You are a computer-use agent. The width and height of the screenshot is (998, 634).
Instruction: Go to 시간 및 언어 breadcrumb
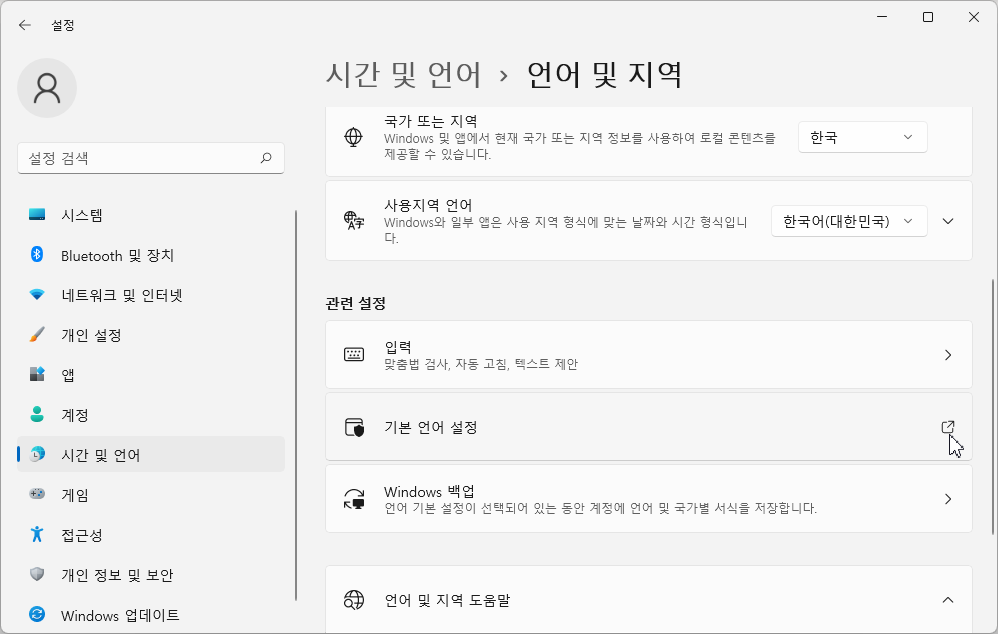click(404, 74)
